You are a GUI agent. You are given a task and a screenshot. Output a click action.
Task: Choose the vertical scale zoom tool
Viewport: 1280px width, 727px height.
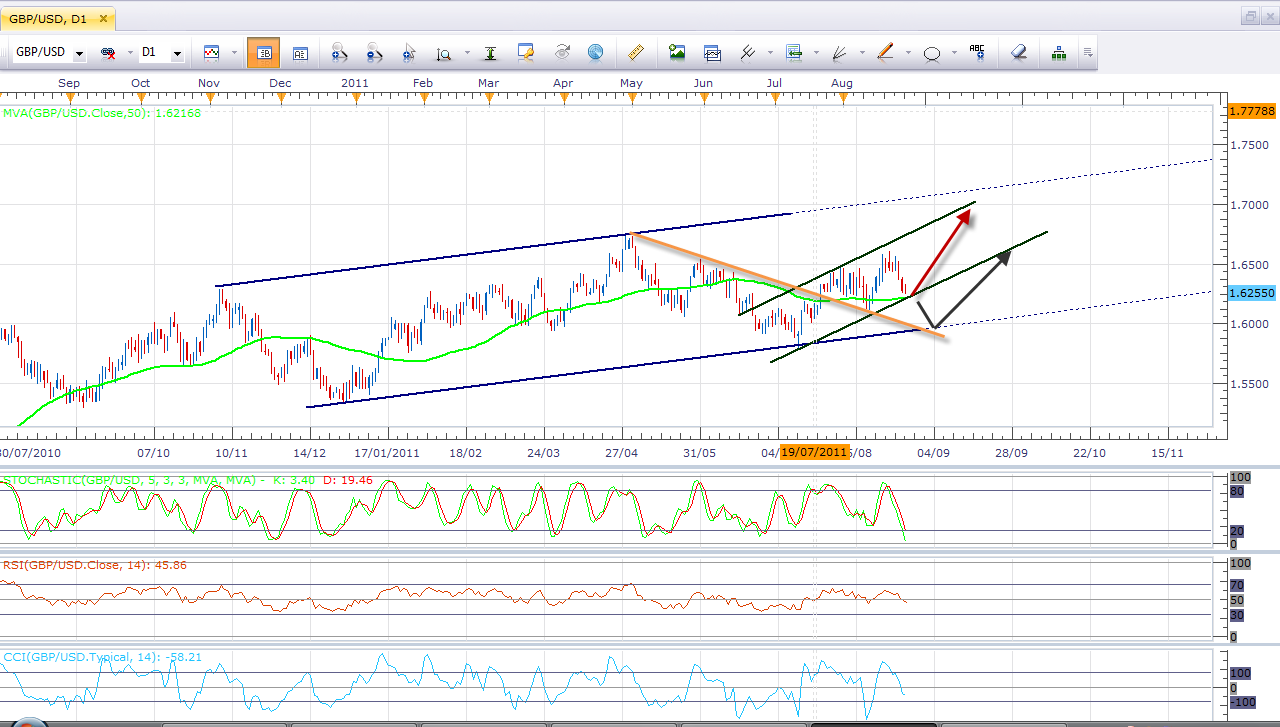(x=443, y=53)
